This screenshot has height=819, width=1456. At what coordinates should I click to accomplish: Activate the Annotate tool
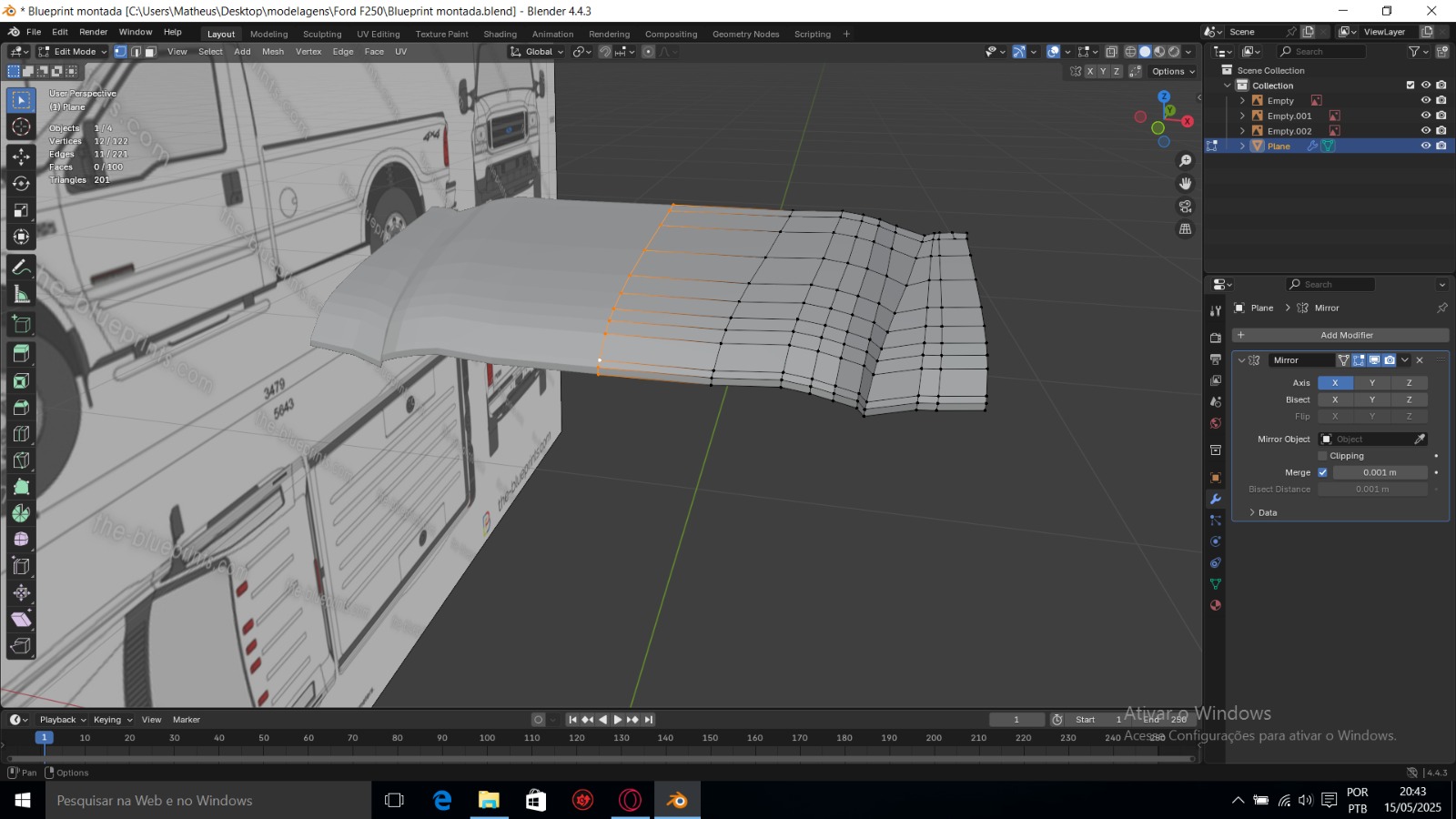coord(21,268)
